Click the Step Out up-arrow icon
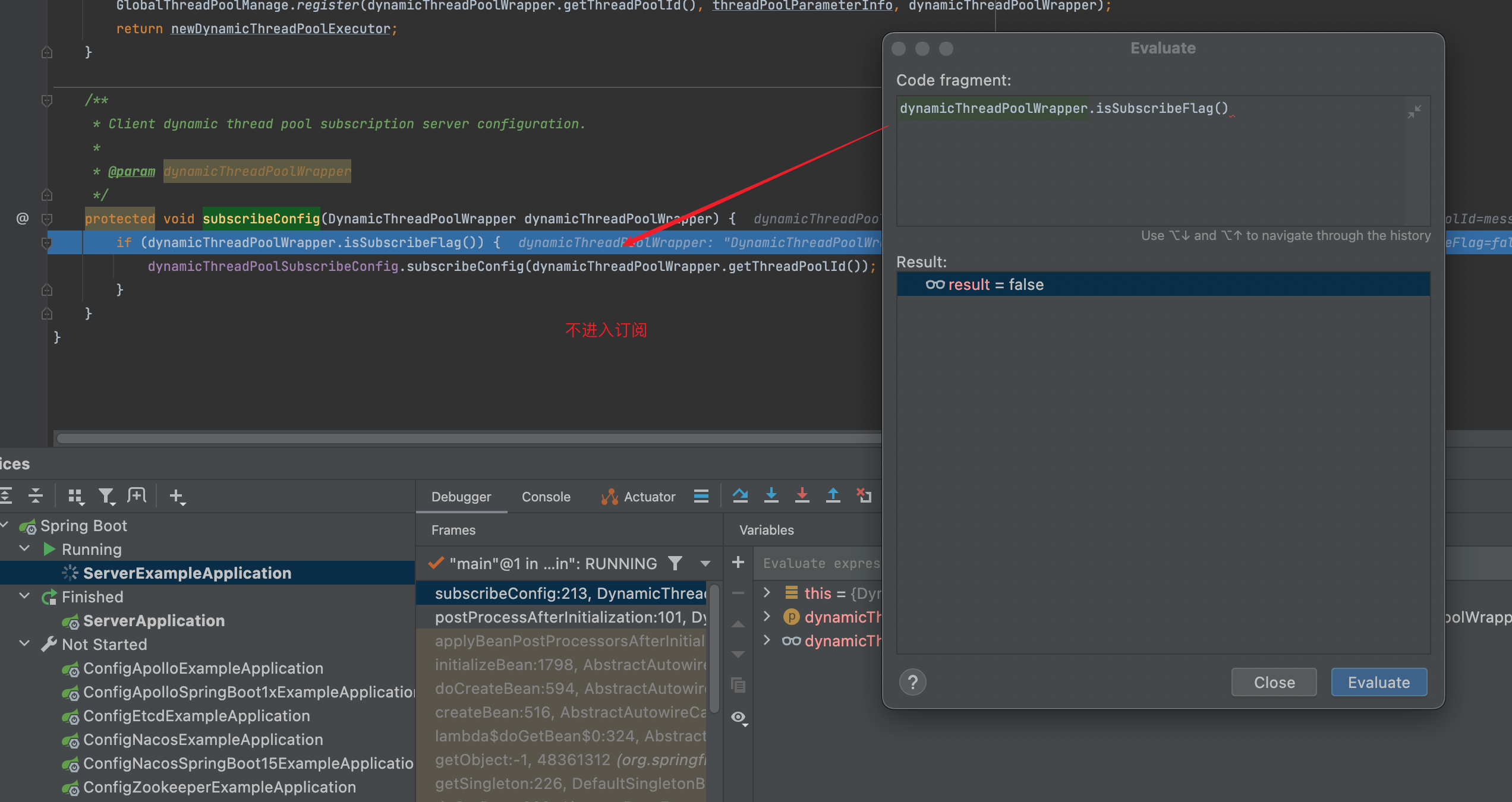 833,496
